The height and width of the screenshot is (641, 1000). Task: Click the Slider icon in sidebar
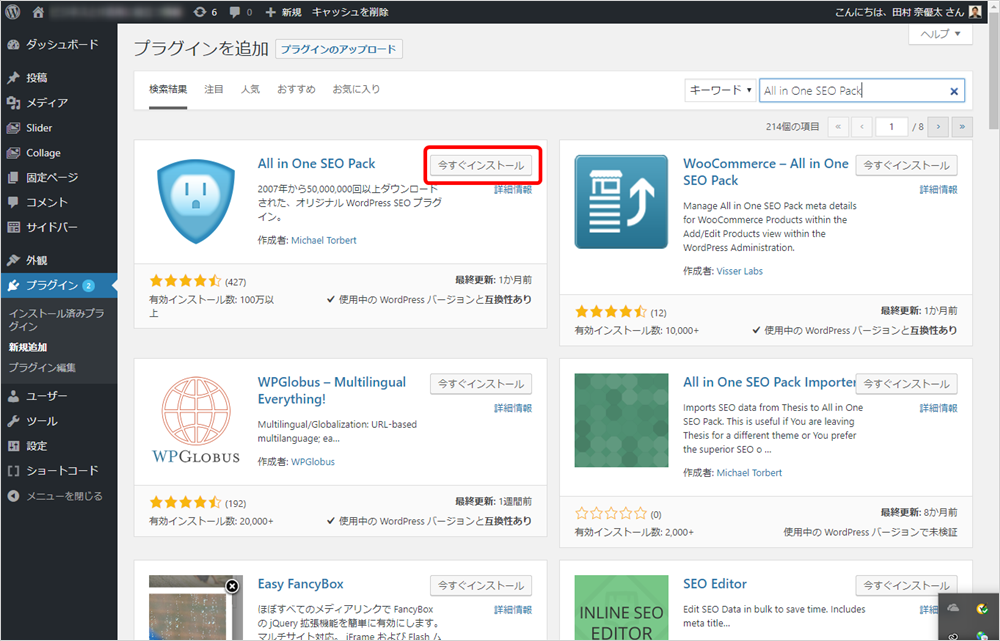[x=13, y=128]
